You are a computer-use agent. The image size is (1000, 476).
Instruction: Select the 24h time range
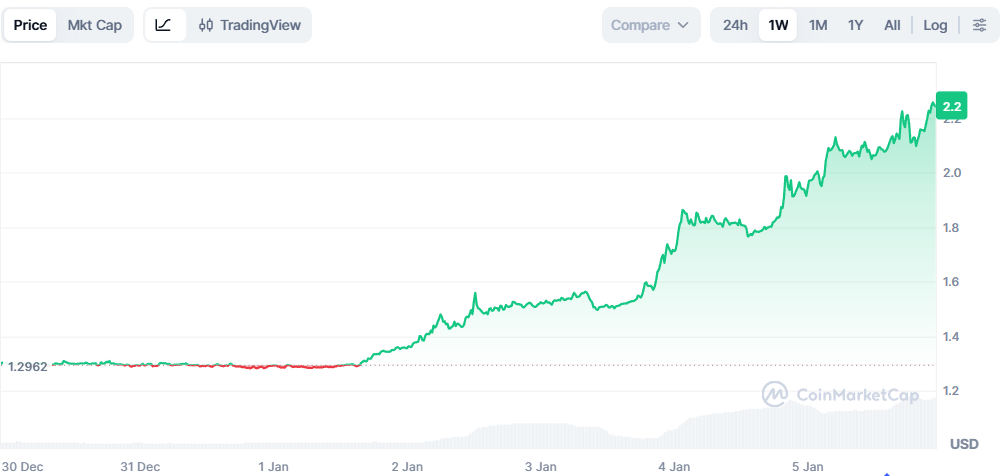pos(735,25)
